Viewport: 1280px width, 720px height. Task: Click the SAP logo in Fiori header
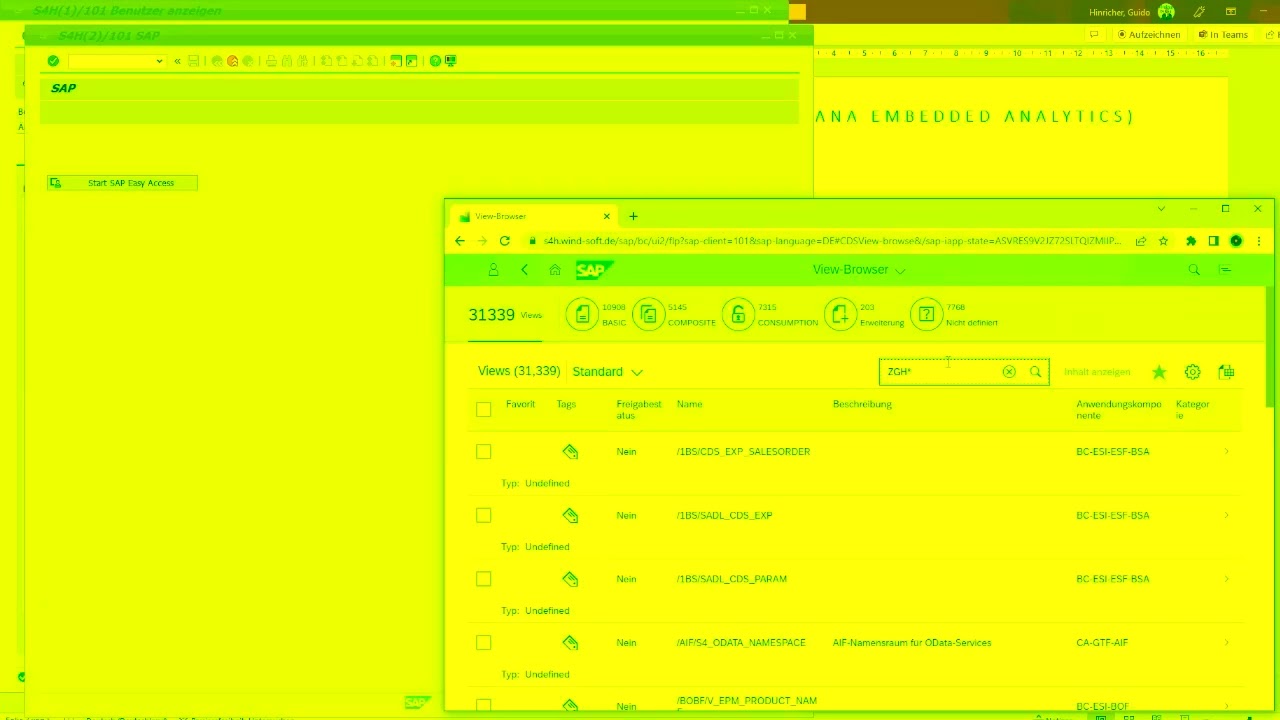(594, 270)
